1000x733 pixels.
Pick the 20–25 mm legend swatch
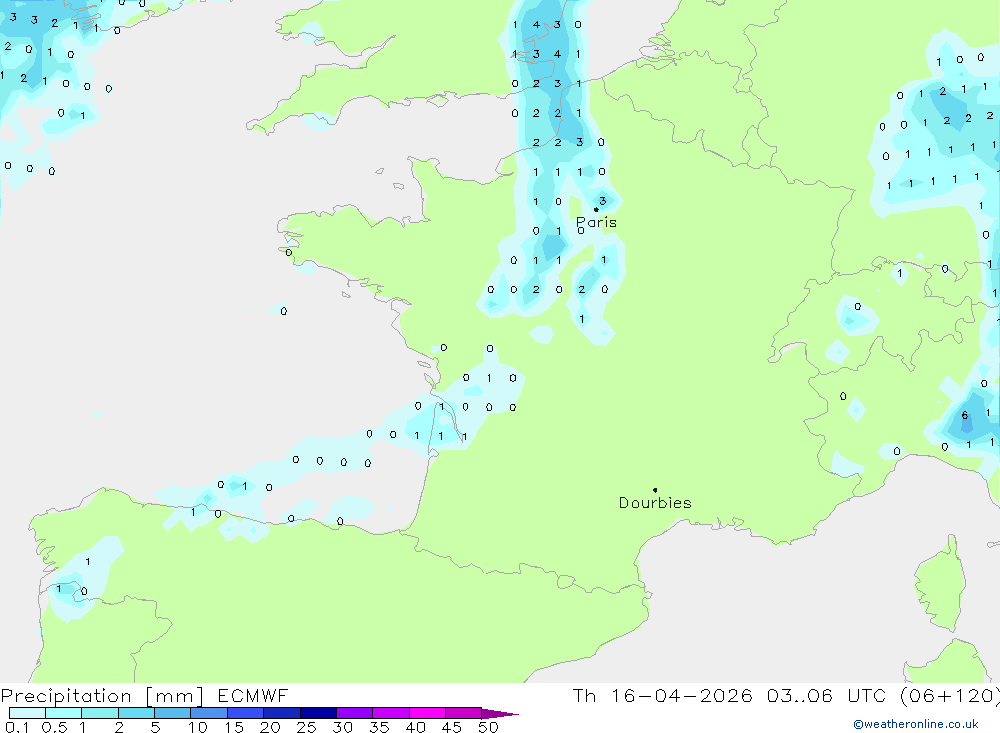tap(282, 713)
